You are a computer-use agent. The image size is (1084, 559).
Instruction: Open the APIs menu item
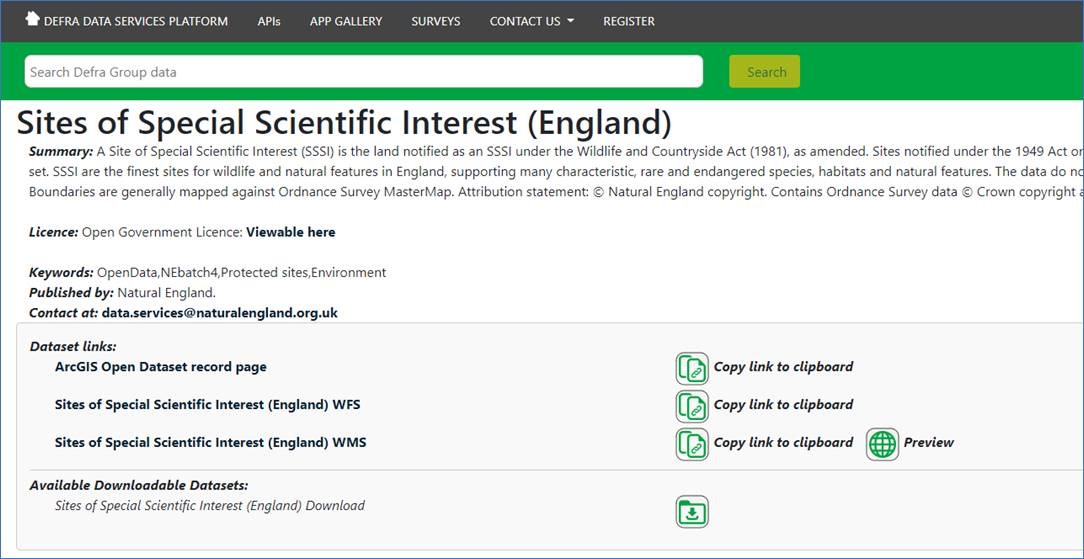pyautogui.click(x=269, y=21)
